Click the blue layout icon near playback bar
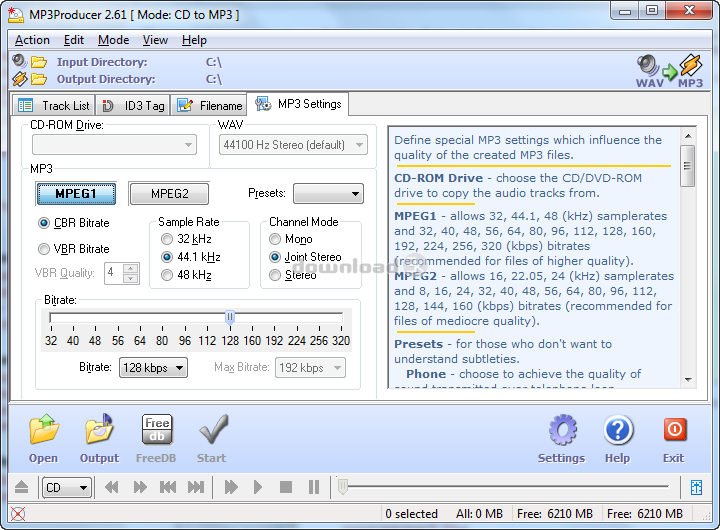720x530 pixels. click(696, 487)
